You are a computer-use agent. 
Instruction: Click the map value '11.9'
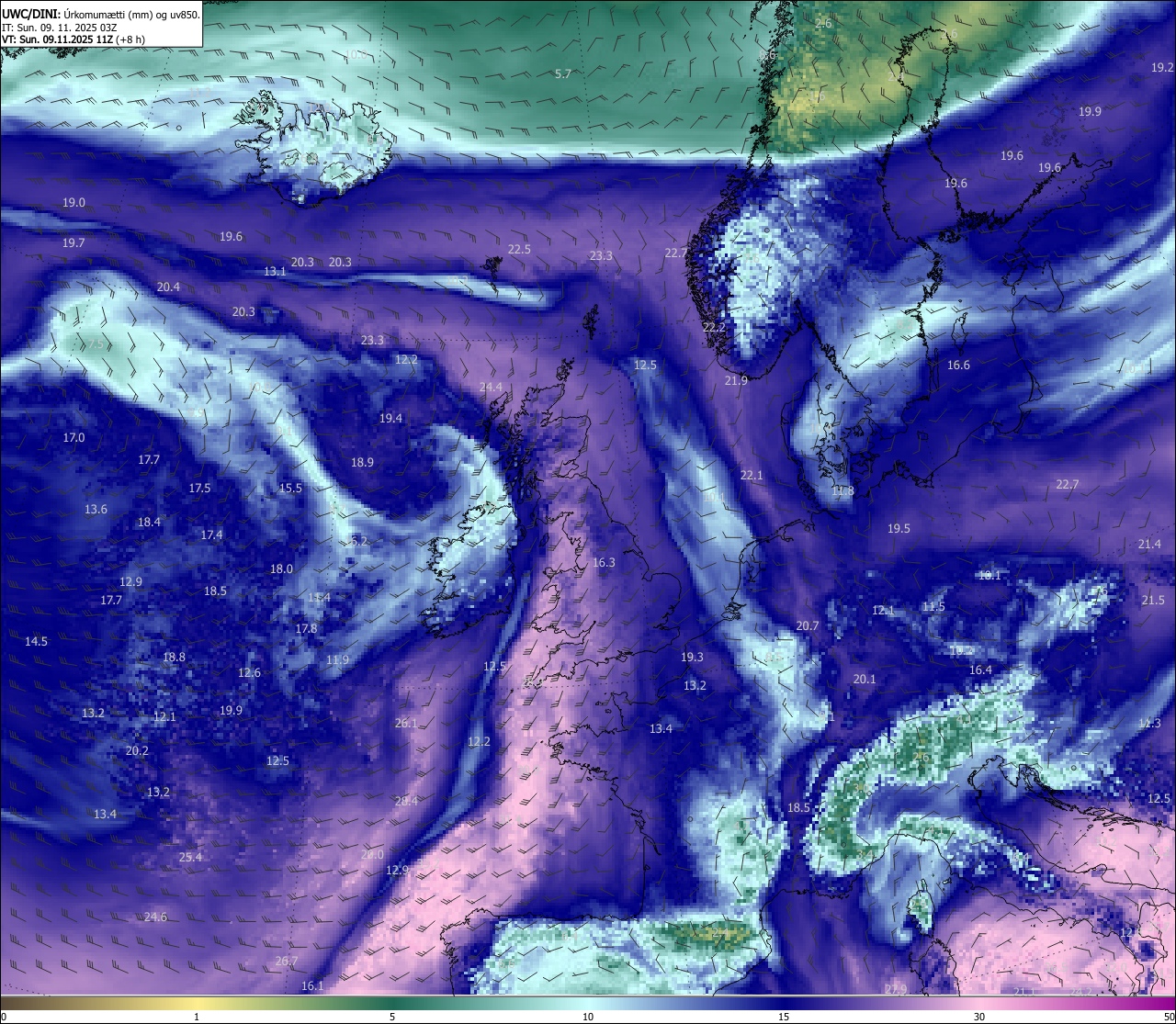(337, 659)
